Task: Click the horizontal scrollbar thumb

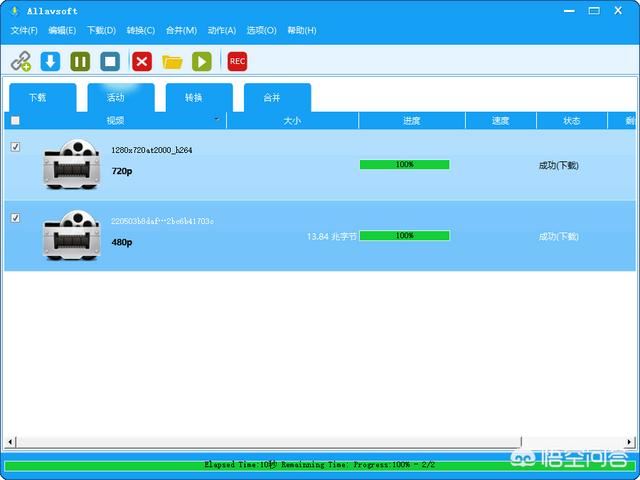Action: tap(269, 442)
